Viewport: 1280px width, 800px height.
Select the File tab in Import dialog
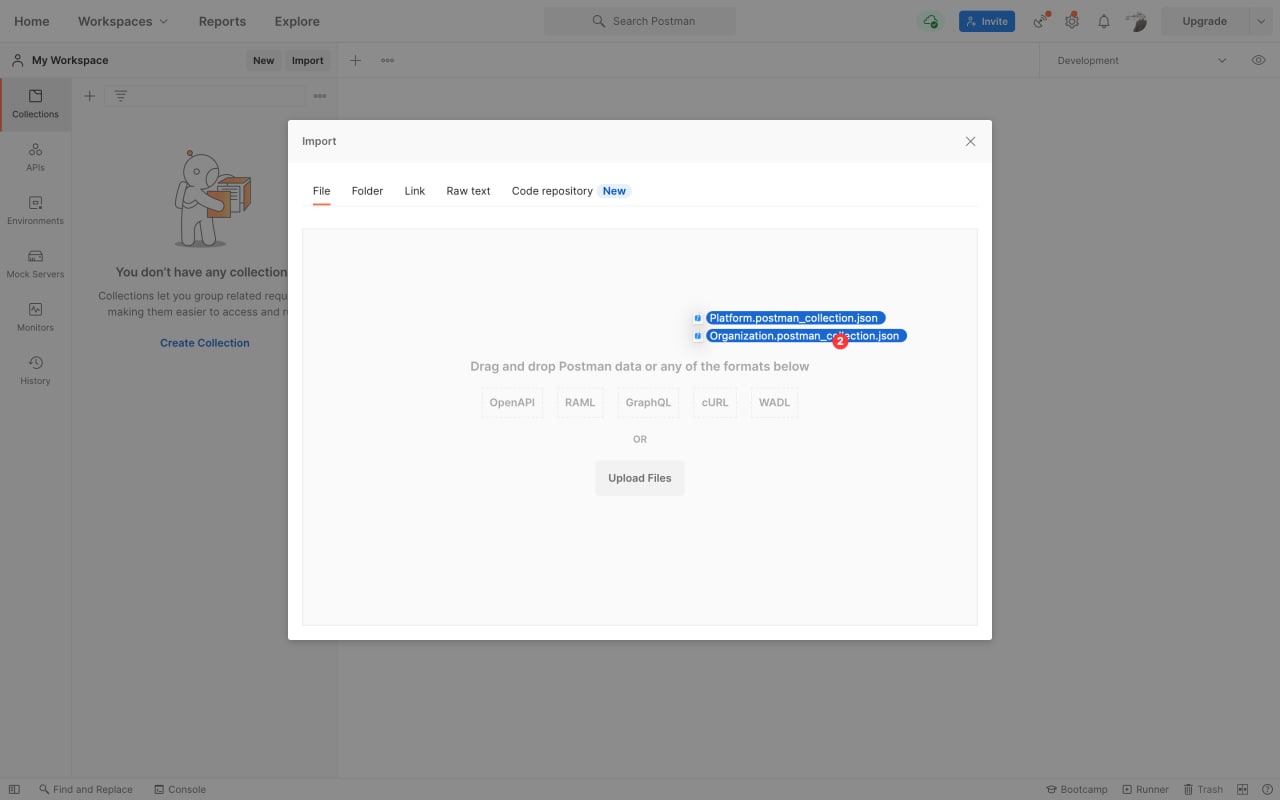[x=321, y=191]
